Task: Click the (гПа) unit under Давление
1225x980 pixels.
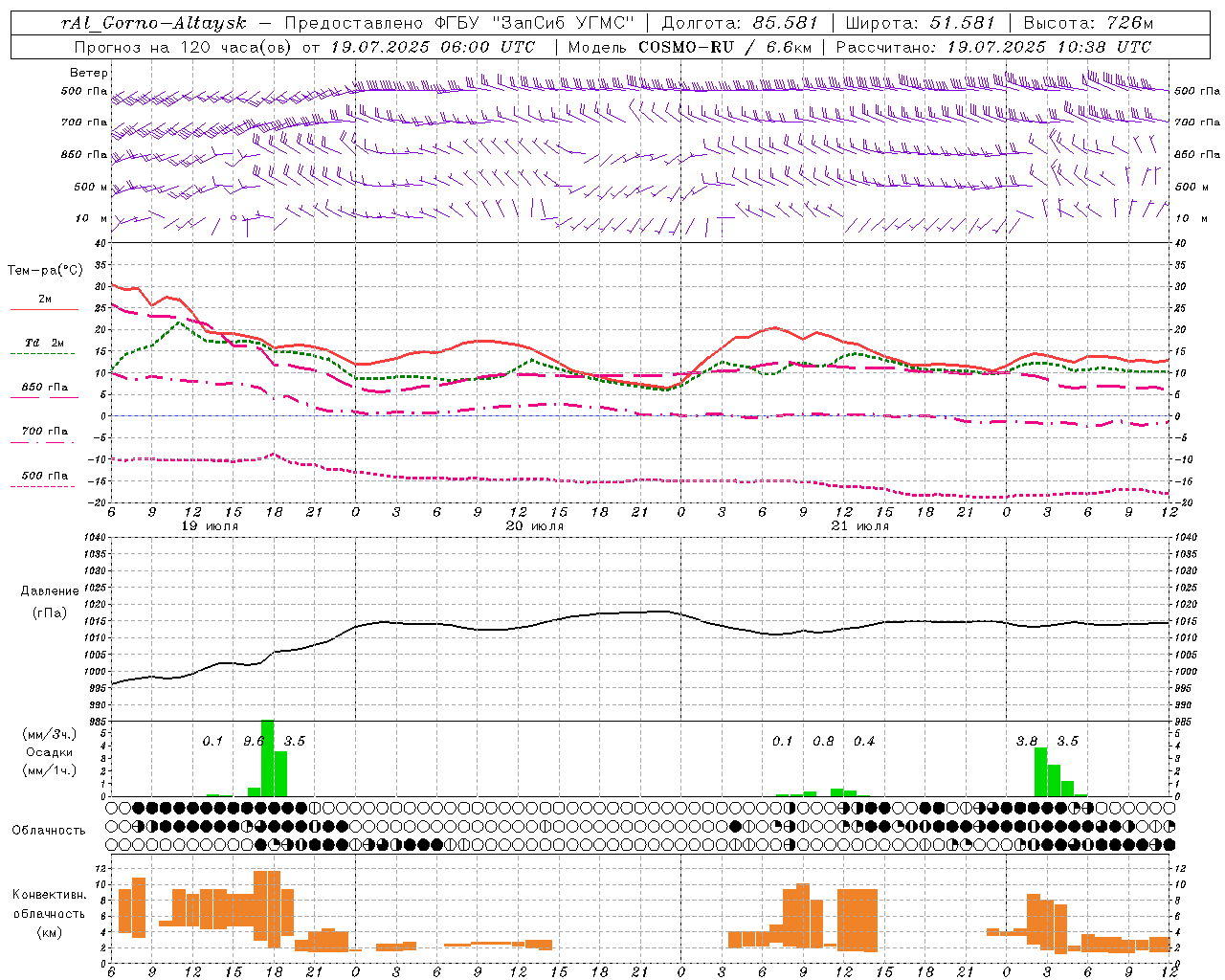Action: click(x=50, y=613)
